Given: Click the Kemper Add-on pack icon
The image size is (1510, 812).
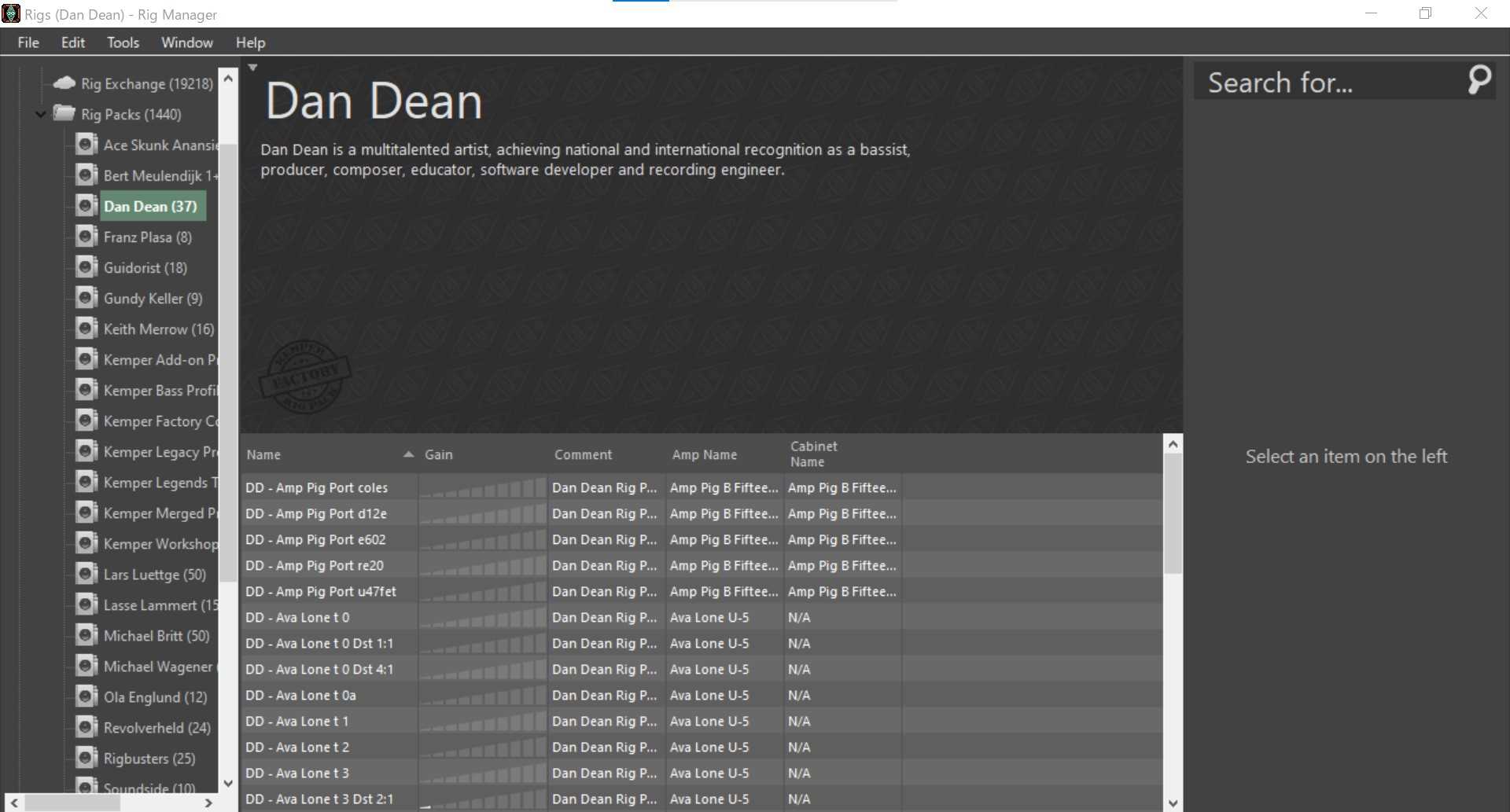Looking at the screenshot, I should [x=87, y=358].
